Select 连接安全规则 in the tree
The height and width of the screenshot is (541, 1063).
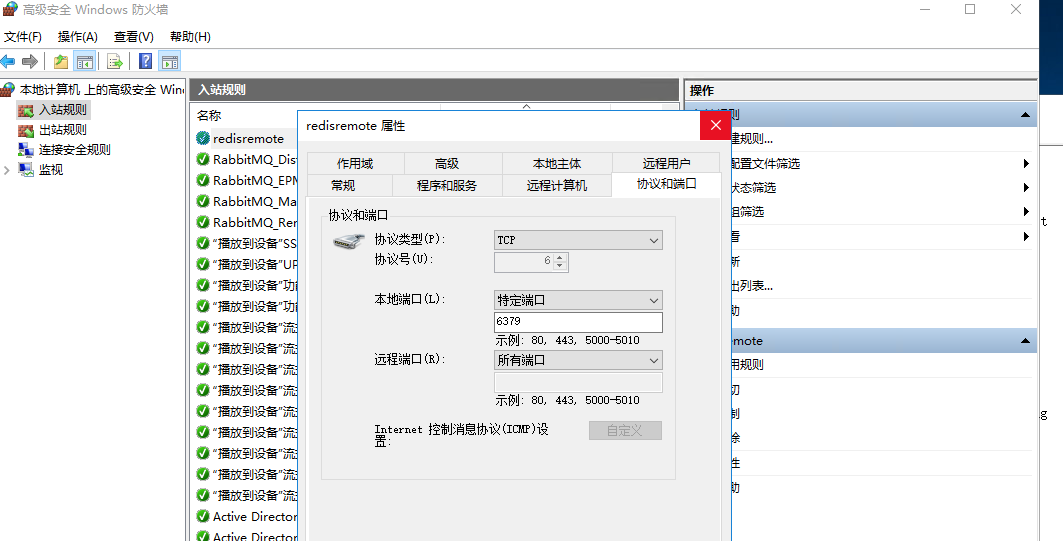point(75,150)
